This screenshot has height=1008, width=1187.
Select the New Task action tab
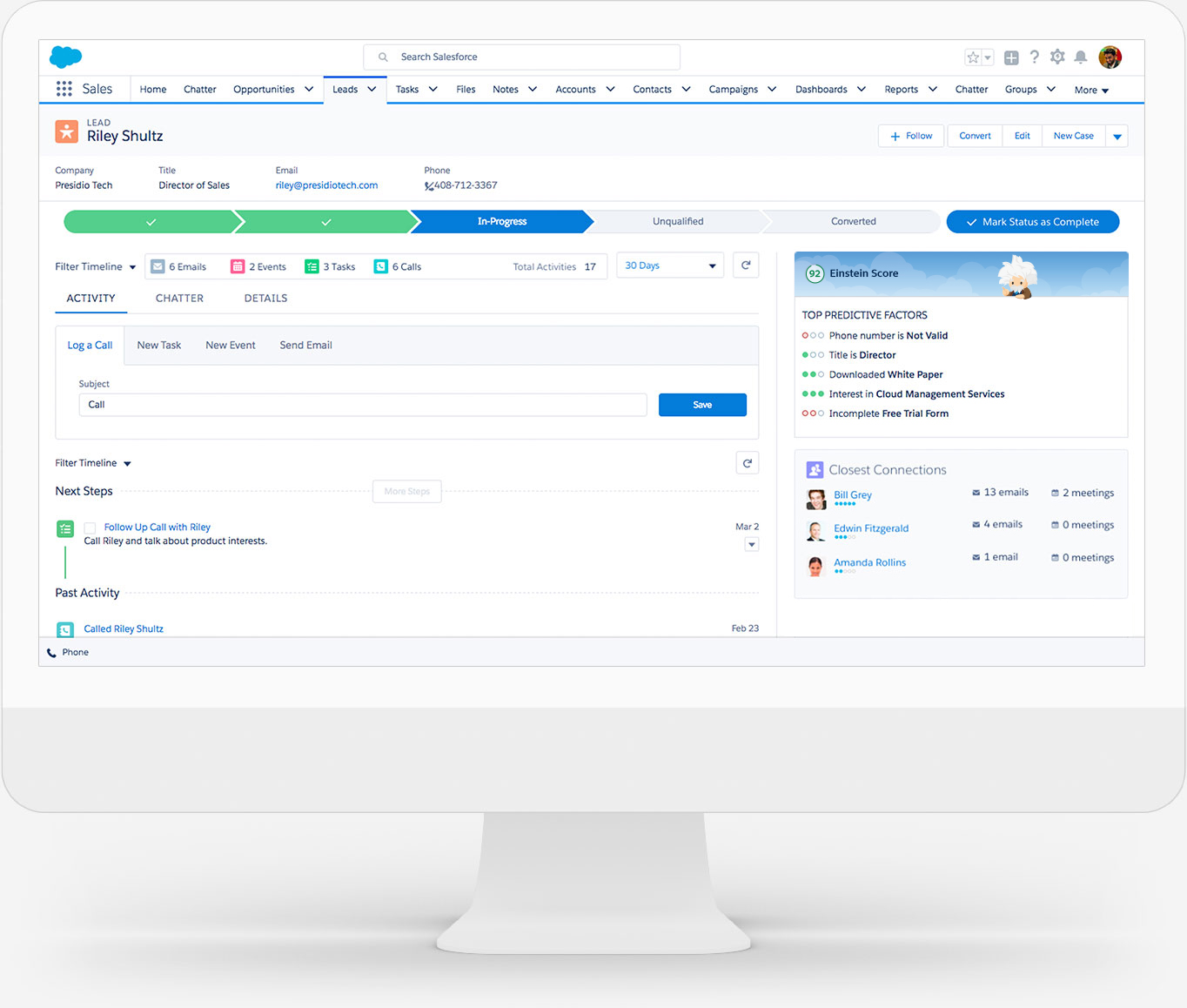click(159, 345)
